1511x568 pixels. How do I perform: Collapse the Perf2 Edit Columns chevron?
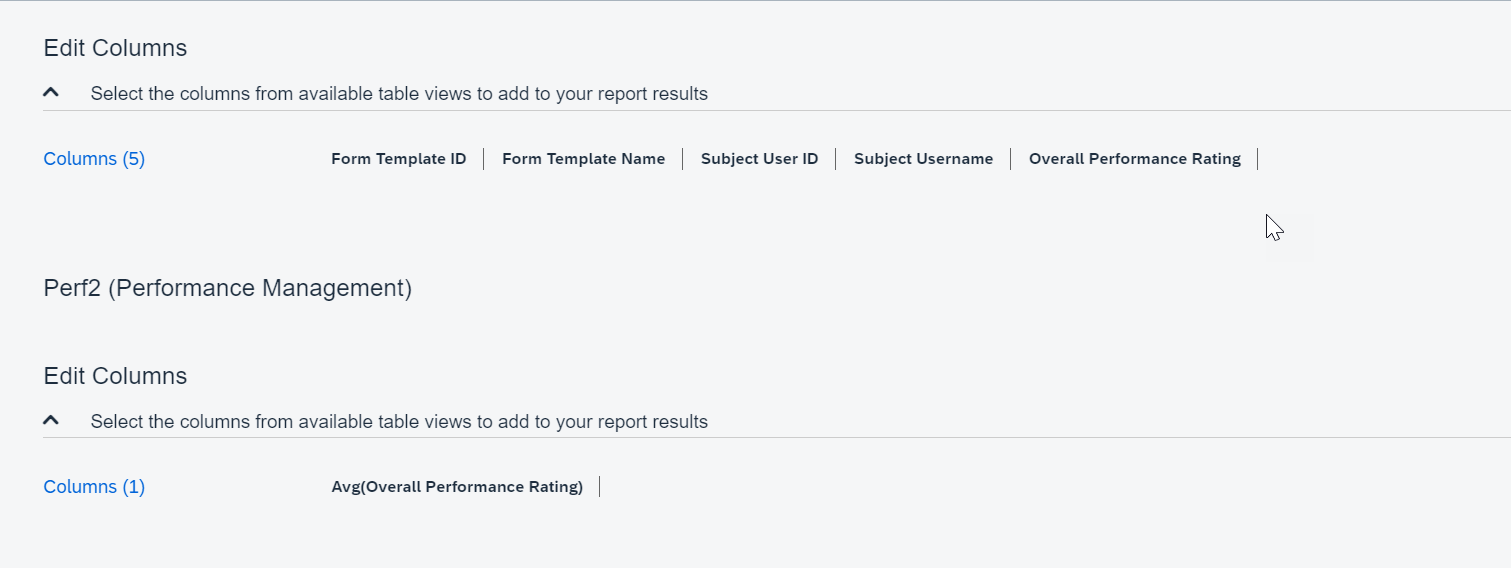(x=51, y=420)
